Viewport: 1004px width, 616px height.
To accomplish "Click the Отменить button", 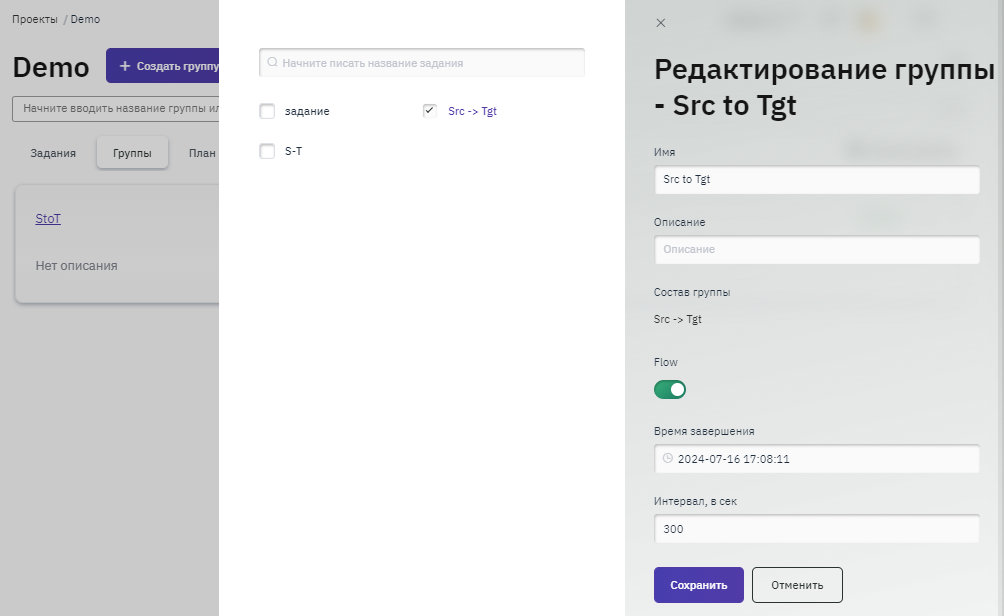I will tap(797, 585).
